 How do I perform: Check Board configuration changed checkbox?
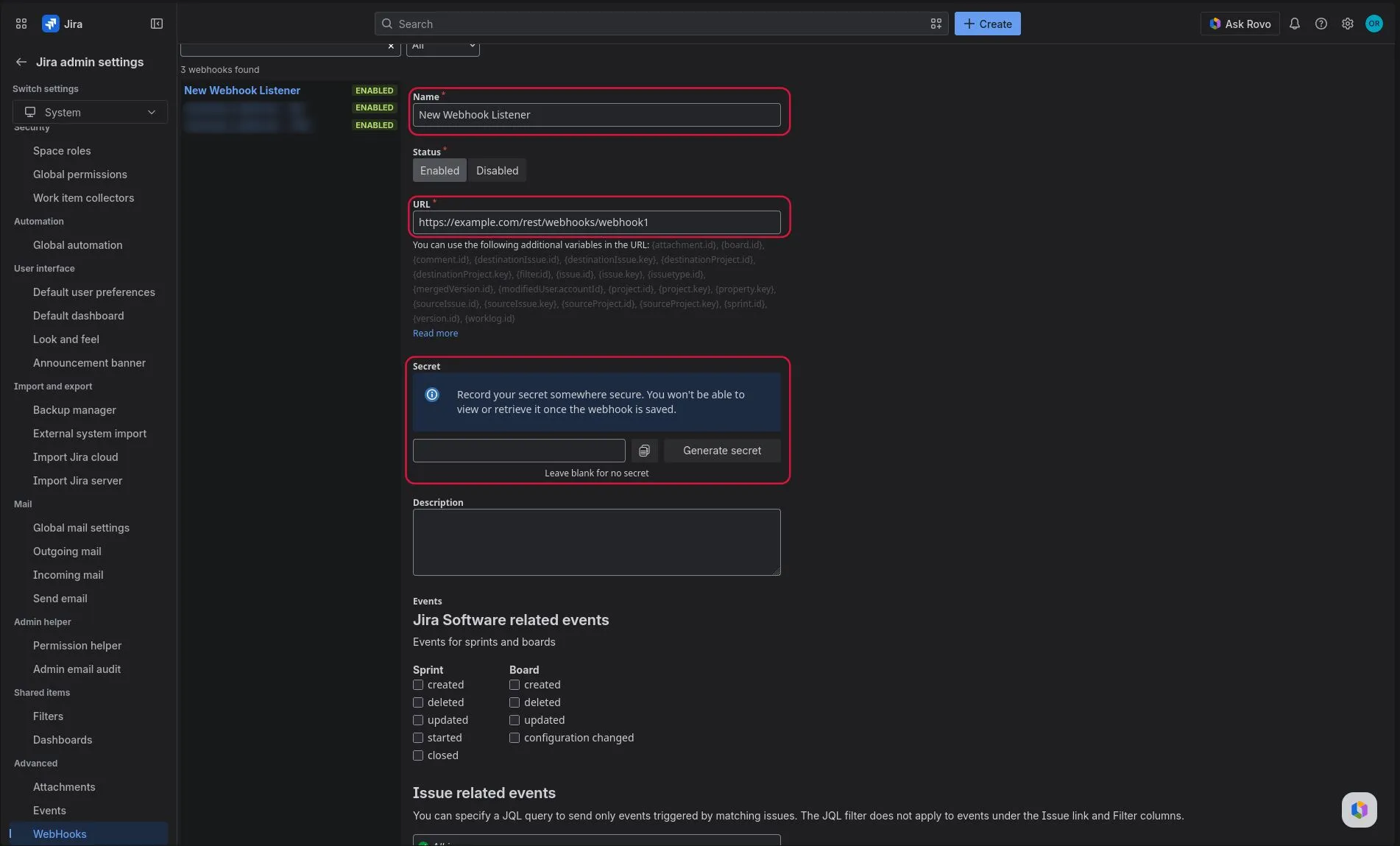515,738
